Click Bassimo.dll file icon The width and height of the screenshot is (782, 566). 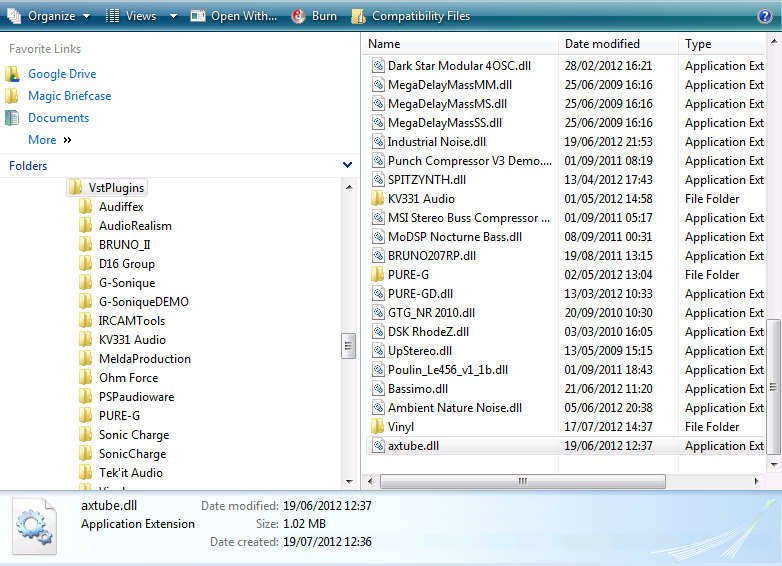point(379,388)
